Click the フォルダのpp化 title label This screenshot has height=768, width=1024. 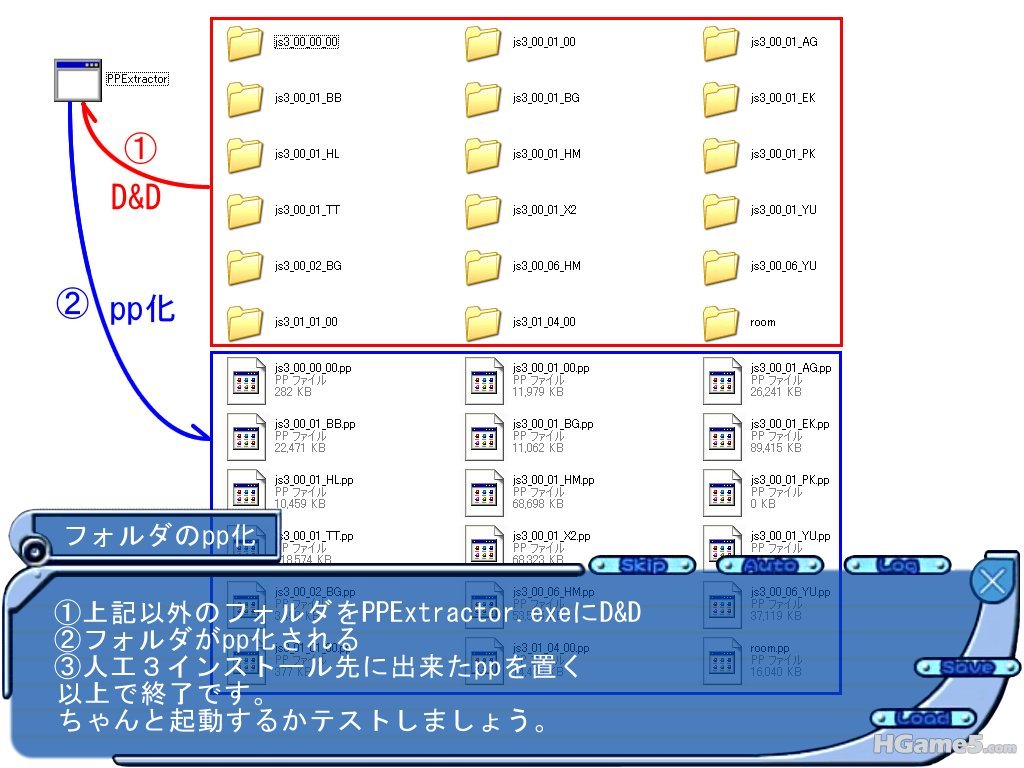click(x=160, y=536)
